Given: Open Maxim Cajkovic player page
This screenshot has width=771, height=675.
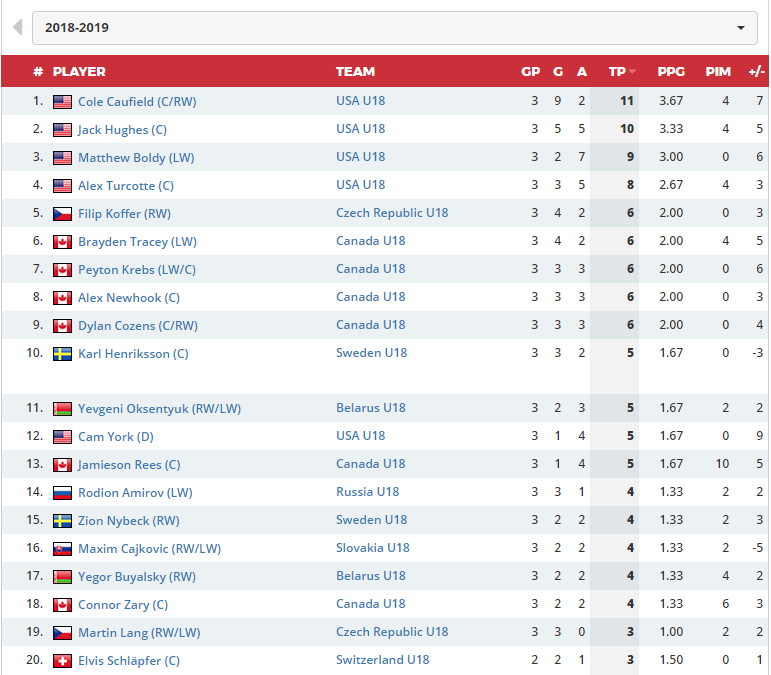Looking at the screenshot, I should pyautogui.click(x=149, y=549).
